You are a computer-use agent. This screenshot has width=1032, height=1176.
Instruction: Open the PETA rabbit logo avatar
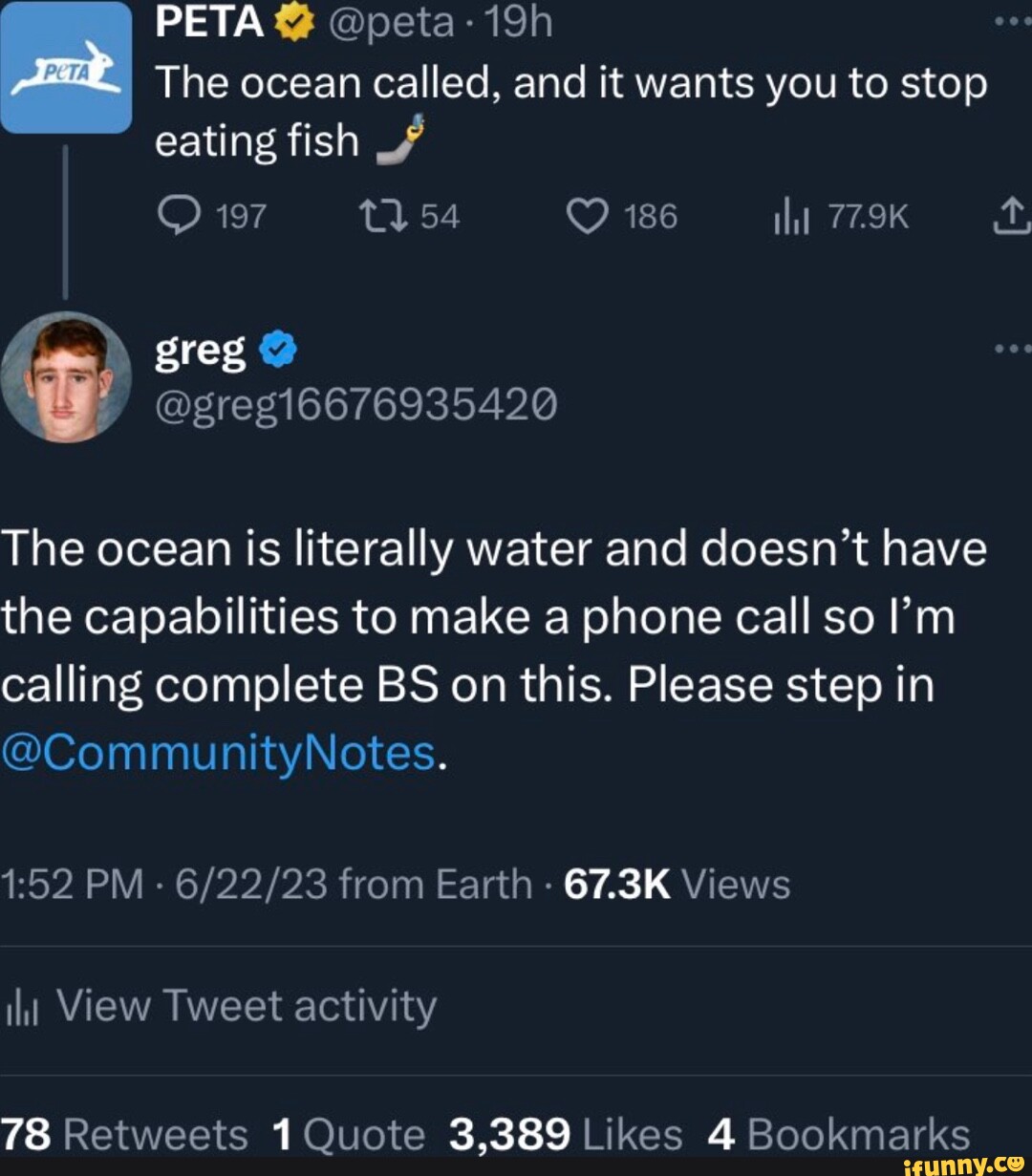65,69
